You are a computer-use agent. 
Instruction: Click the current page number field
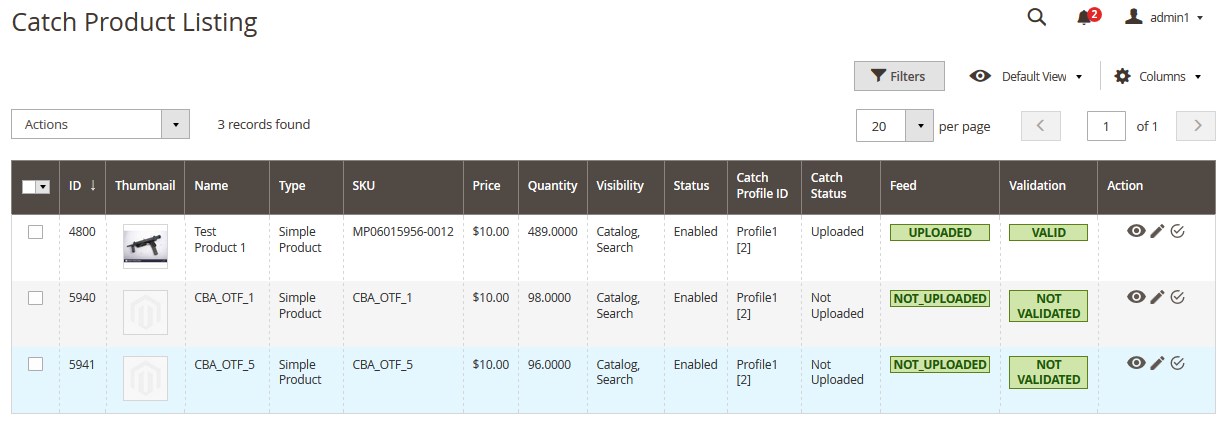[1106, 126]
